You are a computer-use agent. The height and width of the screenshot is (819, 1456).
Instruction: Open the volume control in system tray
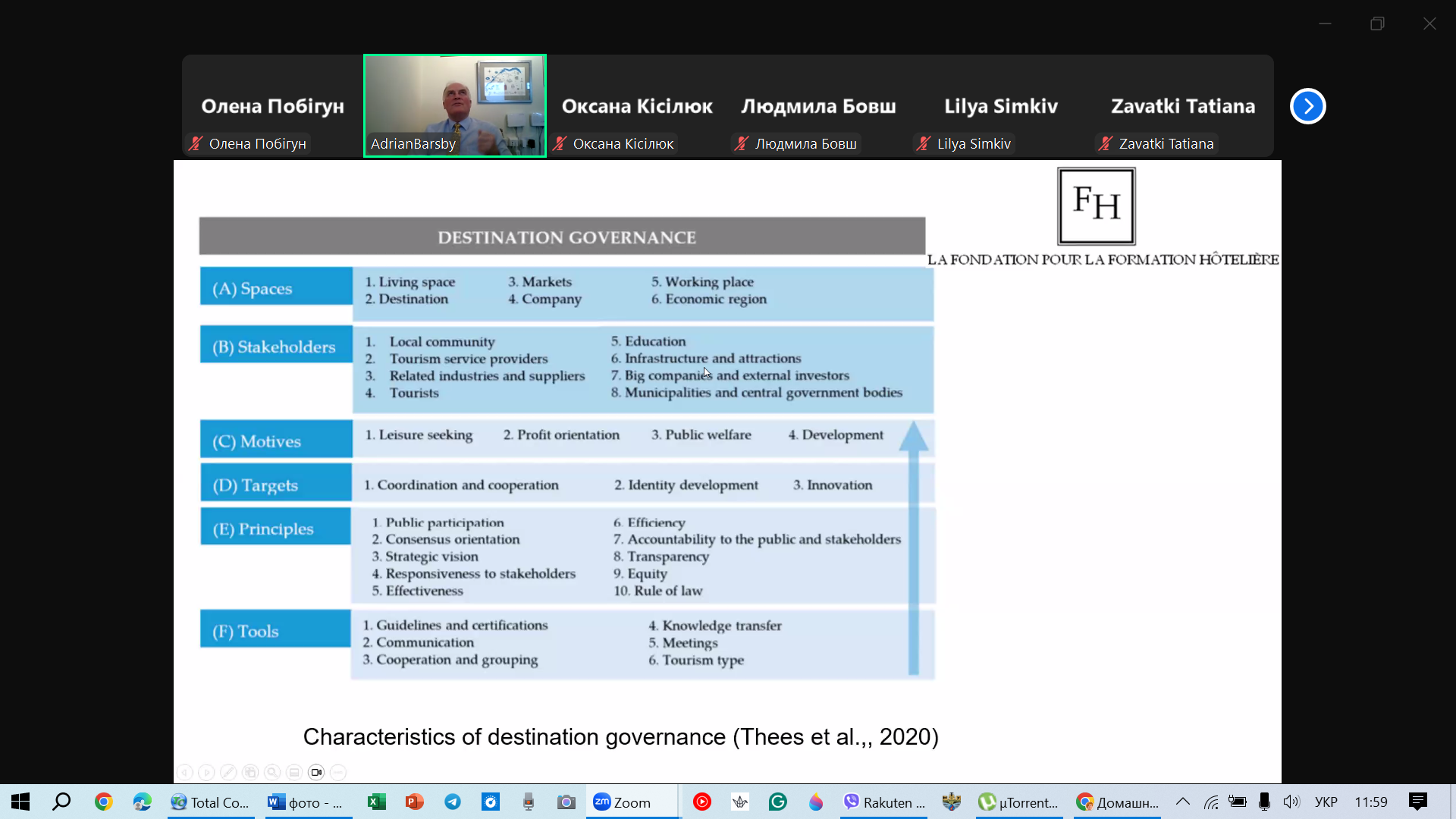point(1291,802)
